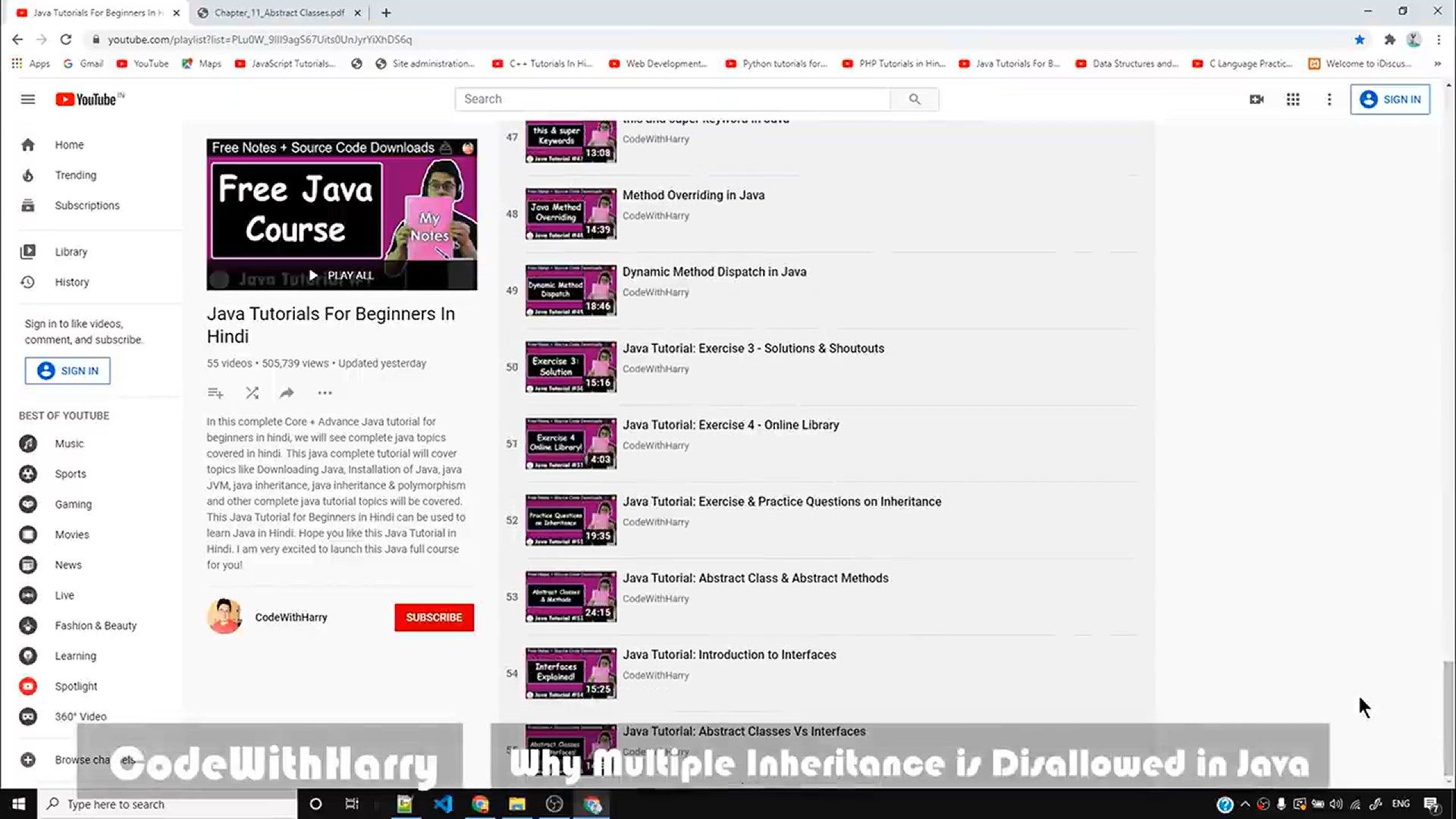Screen dimensions: 1456x819
Task: Expand bookmarks overflow chevron
Action: pyautogui.click(x=1437, y=64)
